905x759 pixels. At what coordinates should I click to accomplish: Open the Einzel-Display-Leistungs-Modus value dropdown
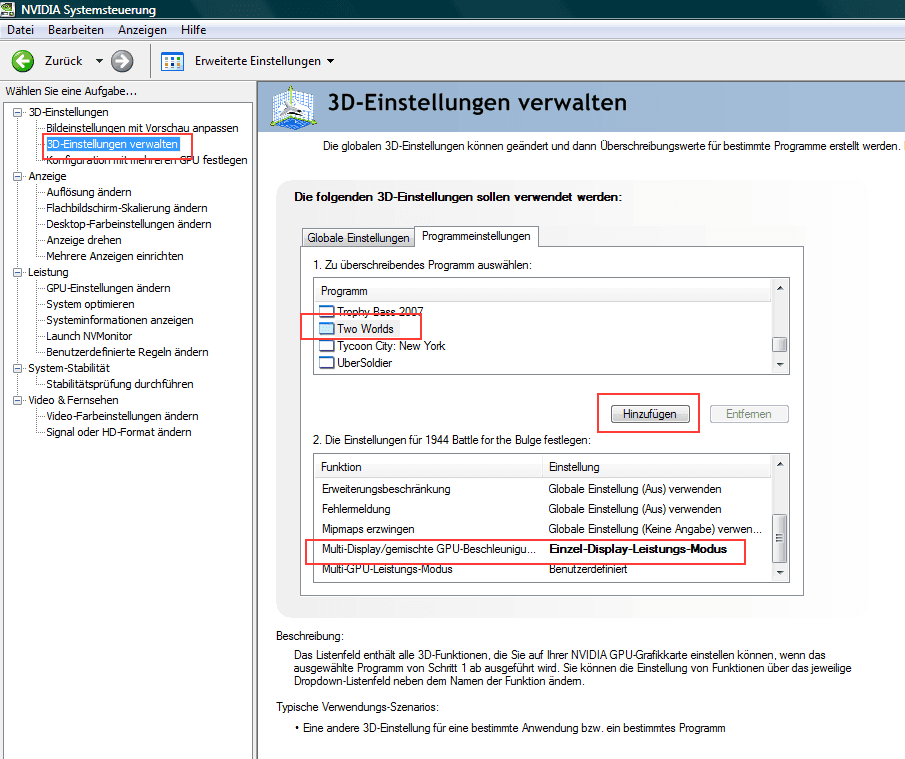pyautogui.click(x=638, y=549)
